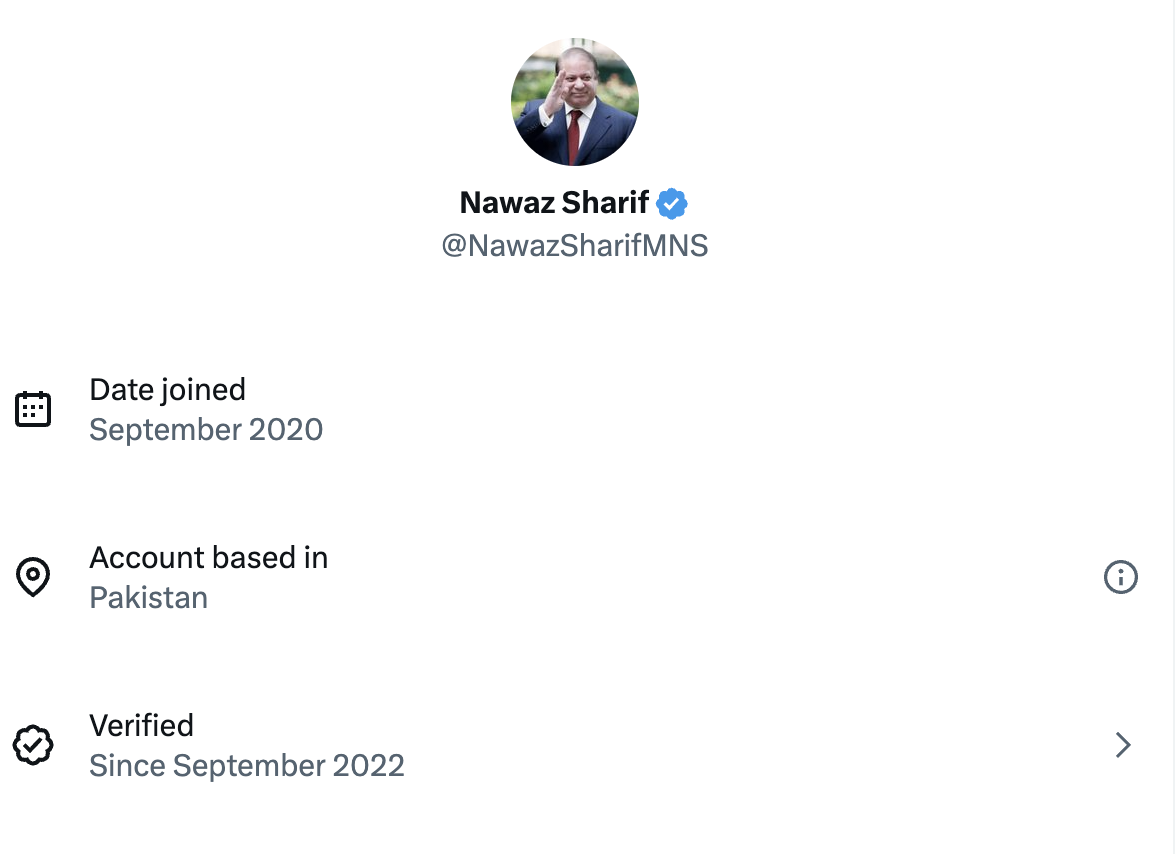Image resolution: width=1176 pixels, height=854 pixels.
Task: Click the September 2020 join date
Action: coord(206,429)
